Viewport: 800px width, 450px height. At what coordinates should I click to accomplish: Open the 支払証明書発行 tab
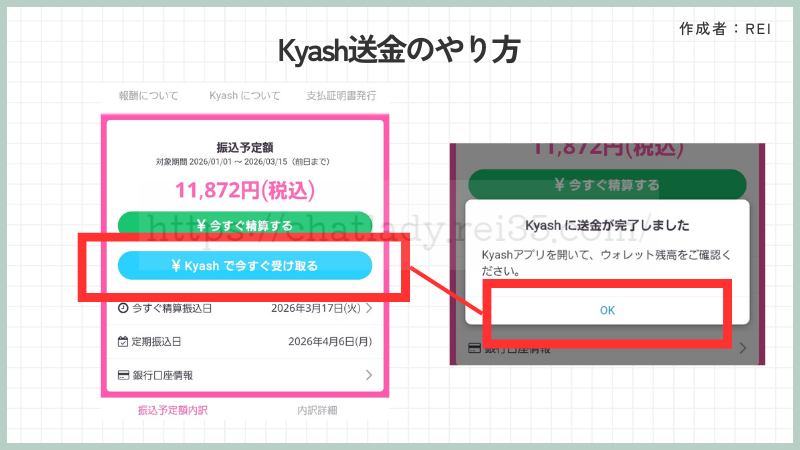[x=341, y=96]
